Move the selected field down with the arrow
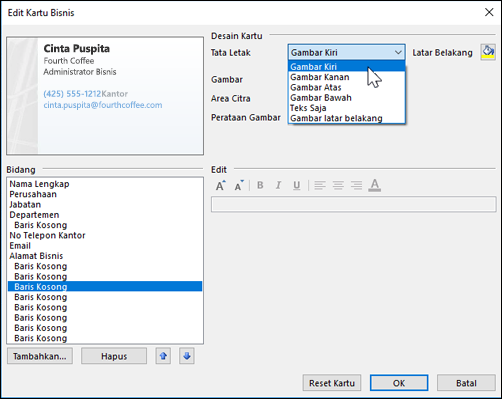This screenshot has width=502, height=399. (x=187, y=356)
